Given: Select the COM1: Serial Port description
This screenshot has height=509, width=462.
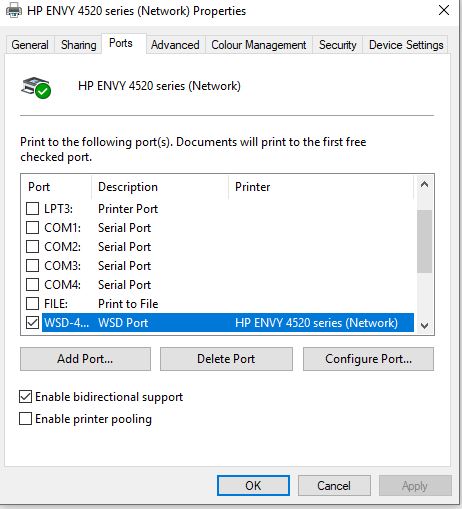Looking at the screenshot, I should pyautogui.click(x=124, y=228).
